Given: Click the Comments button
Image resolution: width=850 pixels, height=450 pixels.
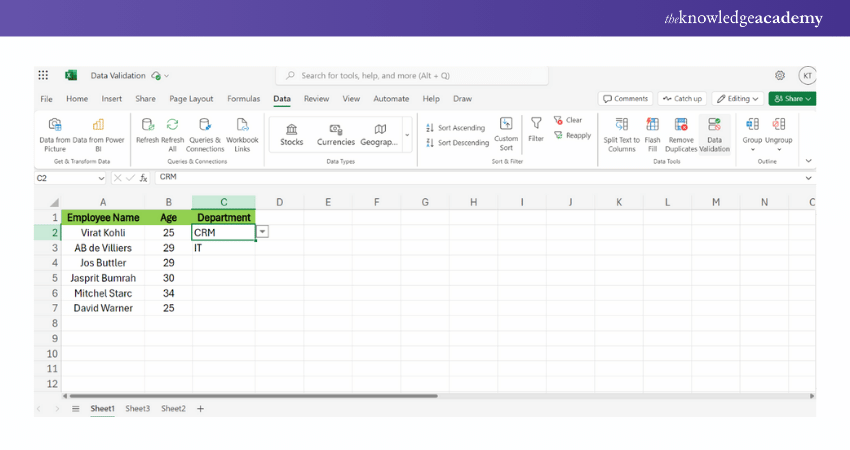Looking at the screenshot, I should click(625, 99).
